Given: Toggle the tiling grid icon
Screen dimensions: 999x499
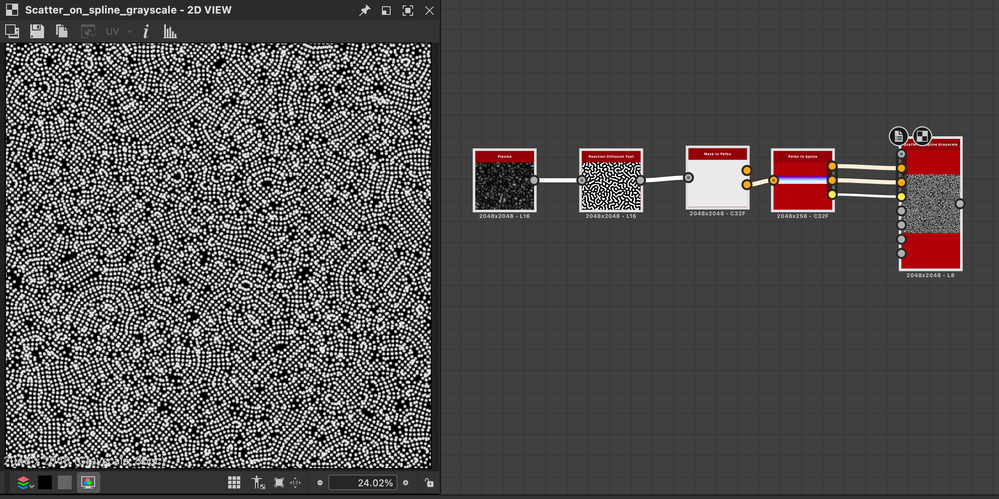Looking at the screenshot, I should click(x=234, y=482).
